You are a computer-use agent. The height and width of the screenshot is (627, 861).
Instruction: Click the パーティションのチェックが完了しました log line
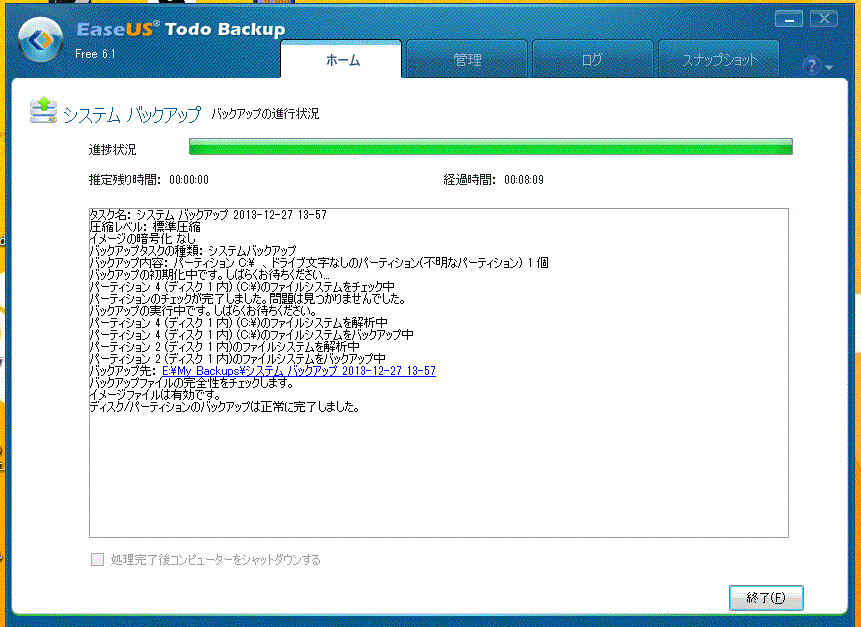(x=248, y=299)
